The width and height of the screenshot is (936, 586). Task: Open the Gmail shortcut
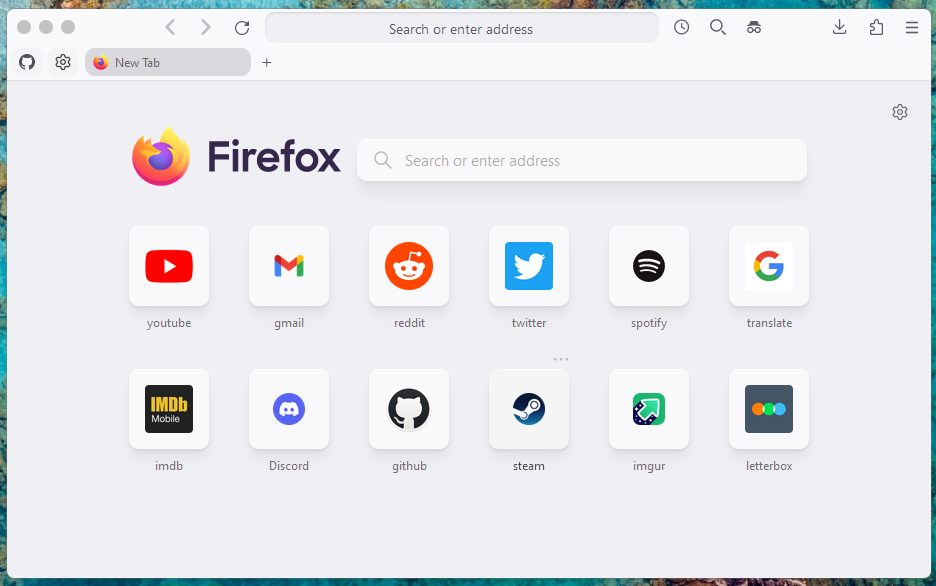[x=288, y=266]
